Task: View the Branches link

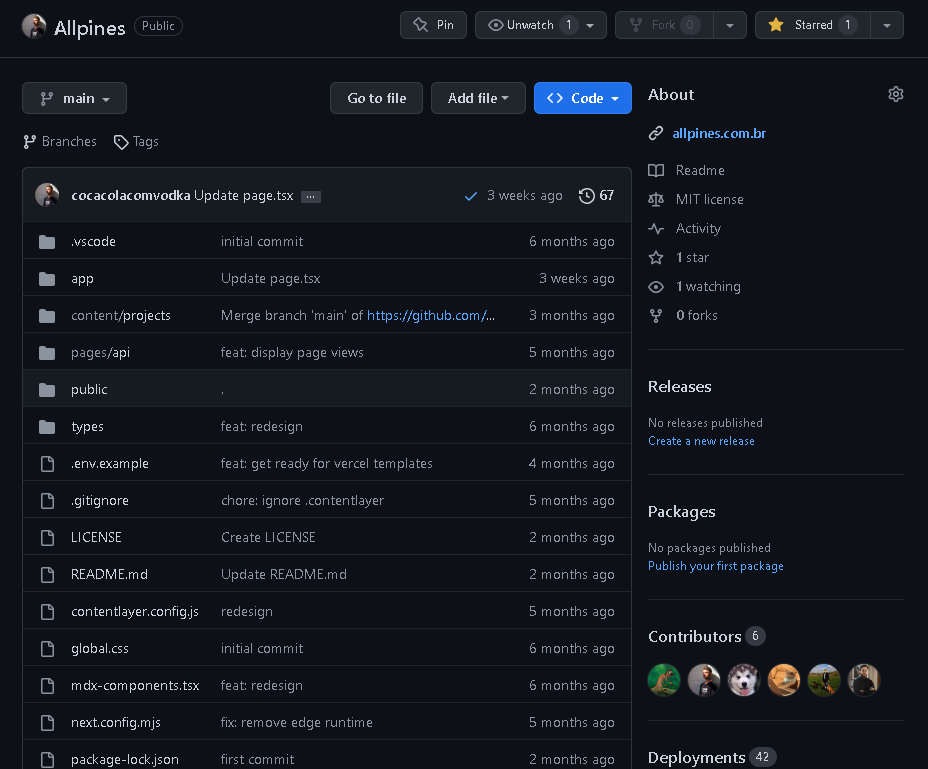Action: pyautogui.click(x=60, y=141)
